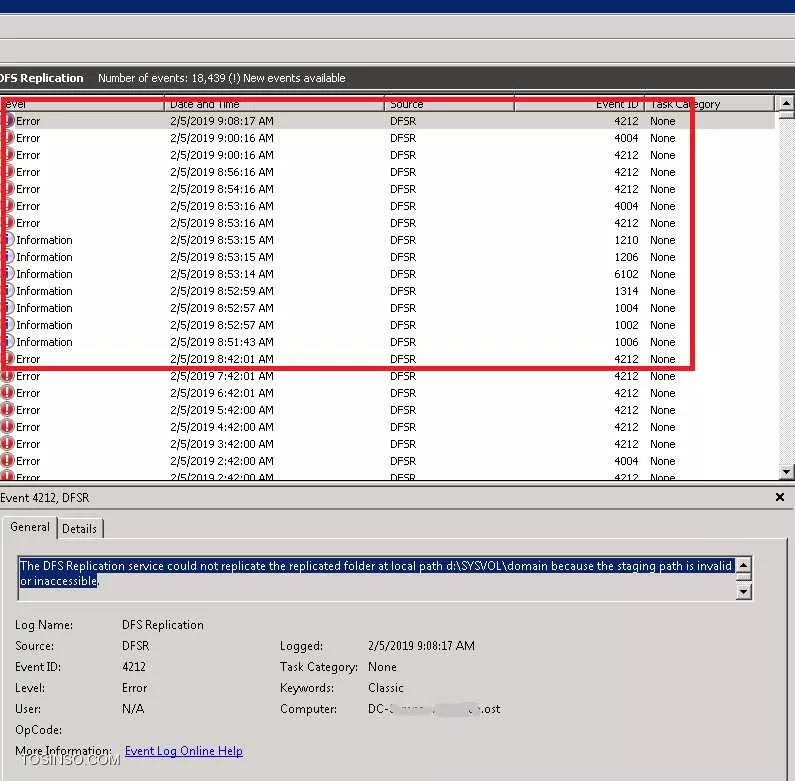
Task: Click the Logged value 2/5/2019 9:08:17 AM
Action: coord(421,646)
